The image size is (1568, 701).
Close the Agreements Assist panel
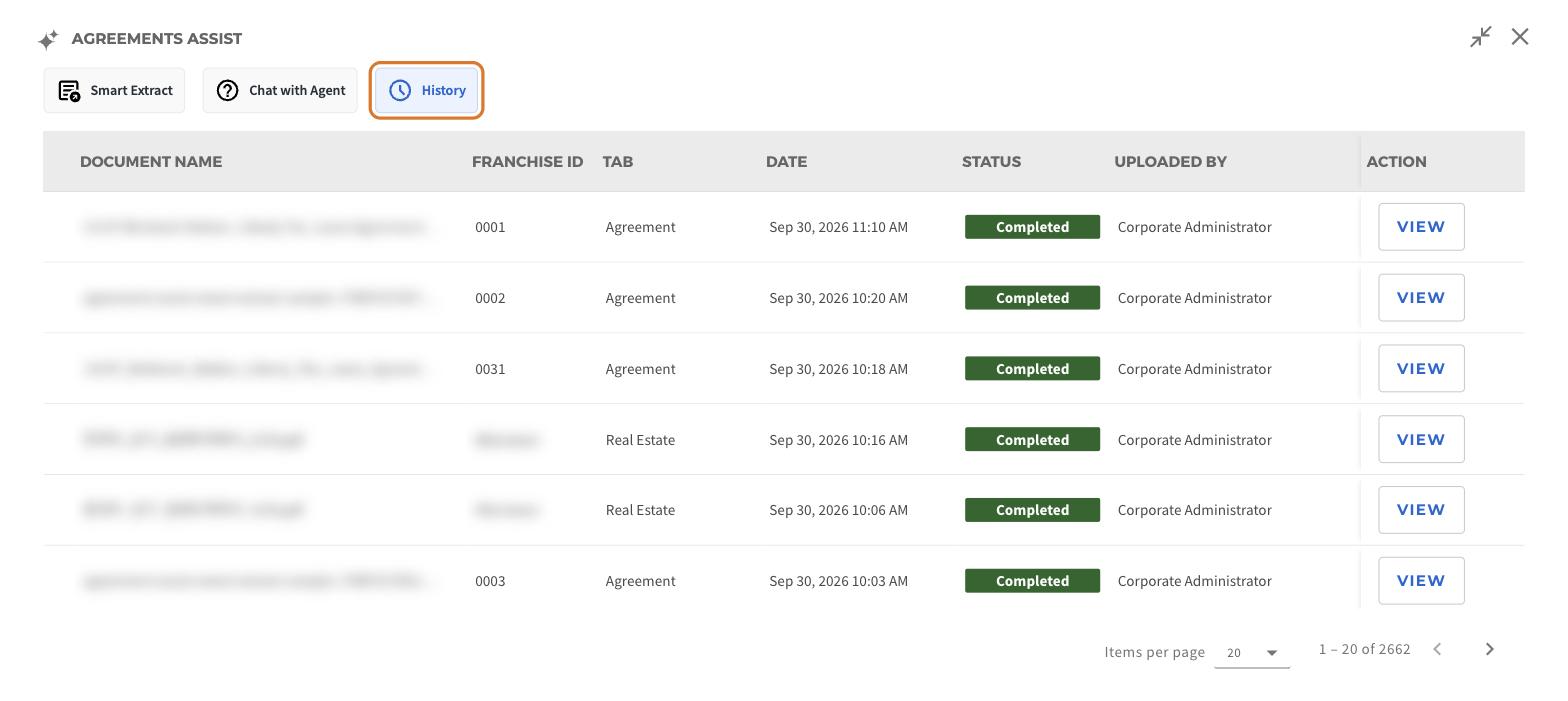(1520, 37)
